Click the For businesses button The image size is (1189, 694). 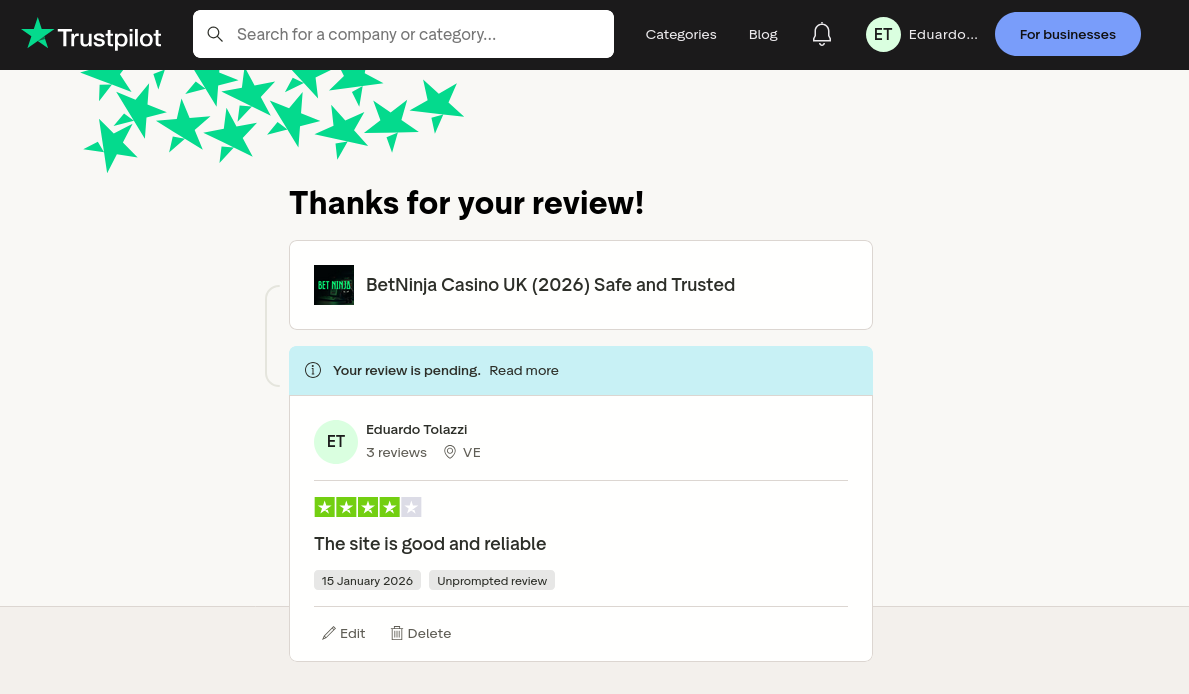tap(1068, 34)
